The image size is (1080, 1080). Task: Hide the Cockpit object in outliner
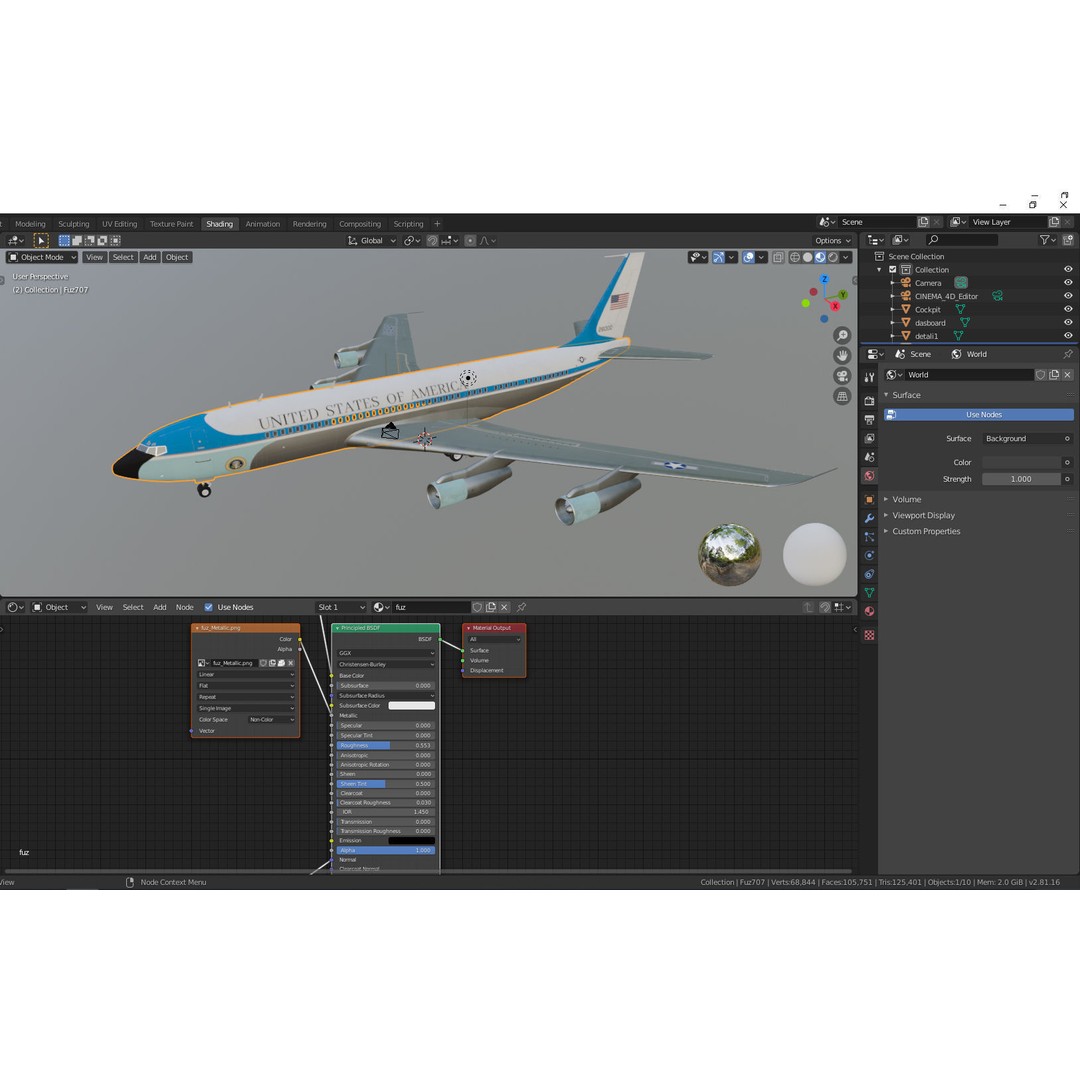pos(1068,309)
